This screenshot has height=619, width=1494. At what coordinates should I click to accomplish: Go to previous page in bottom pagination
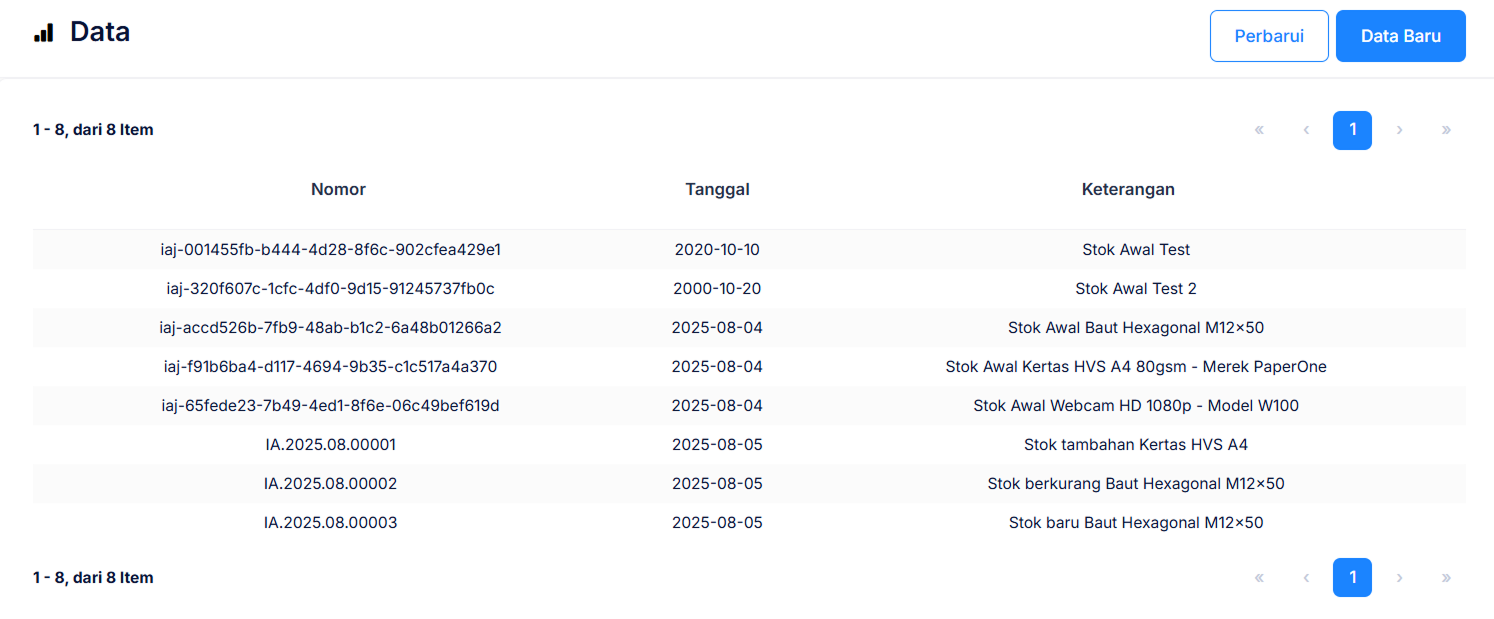tap(1306, 577)
